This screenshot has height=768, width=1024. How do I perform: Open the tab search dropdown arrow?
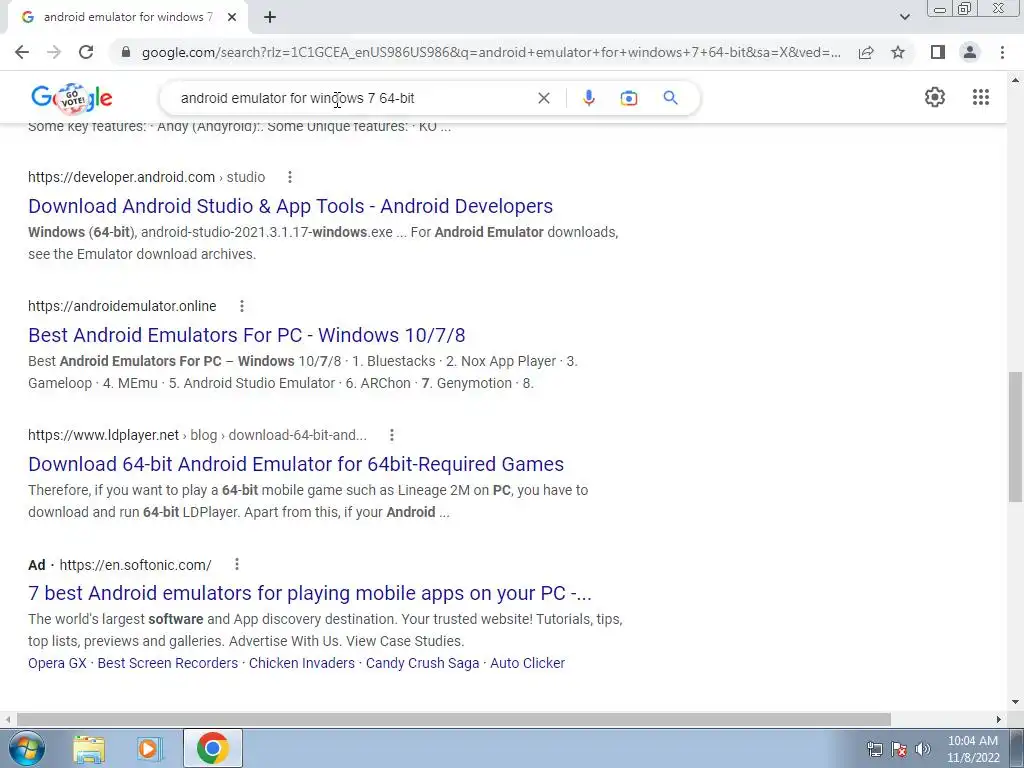coord(904,18)
